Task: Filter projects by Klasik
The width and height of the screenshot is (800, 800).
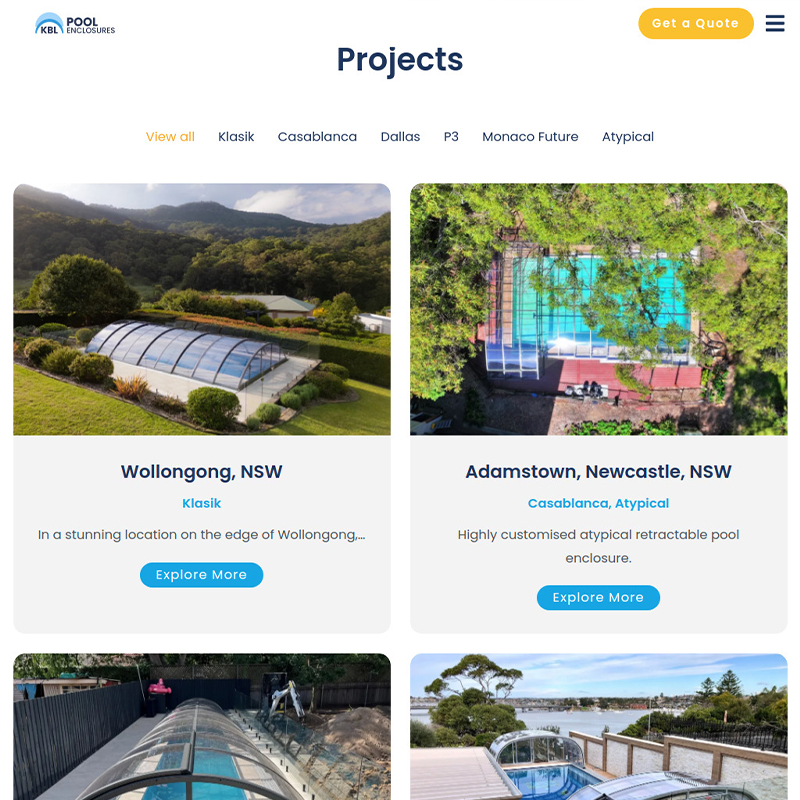Action: (x=236, y=137)
